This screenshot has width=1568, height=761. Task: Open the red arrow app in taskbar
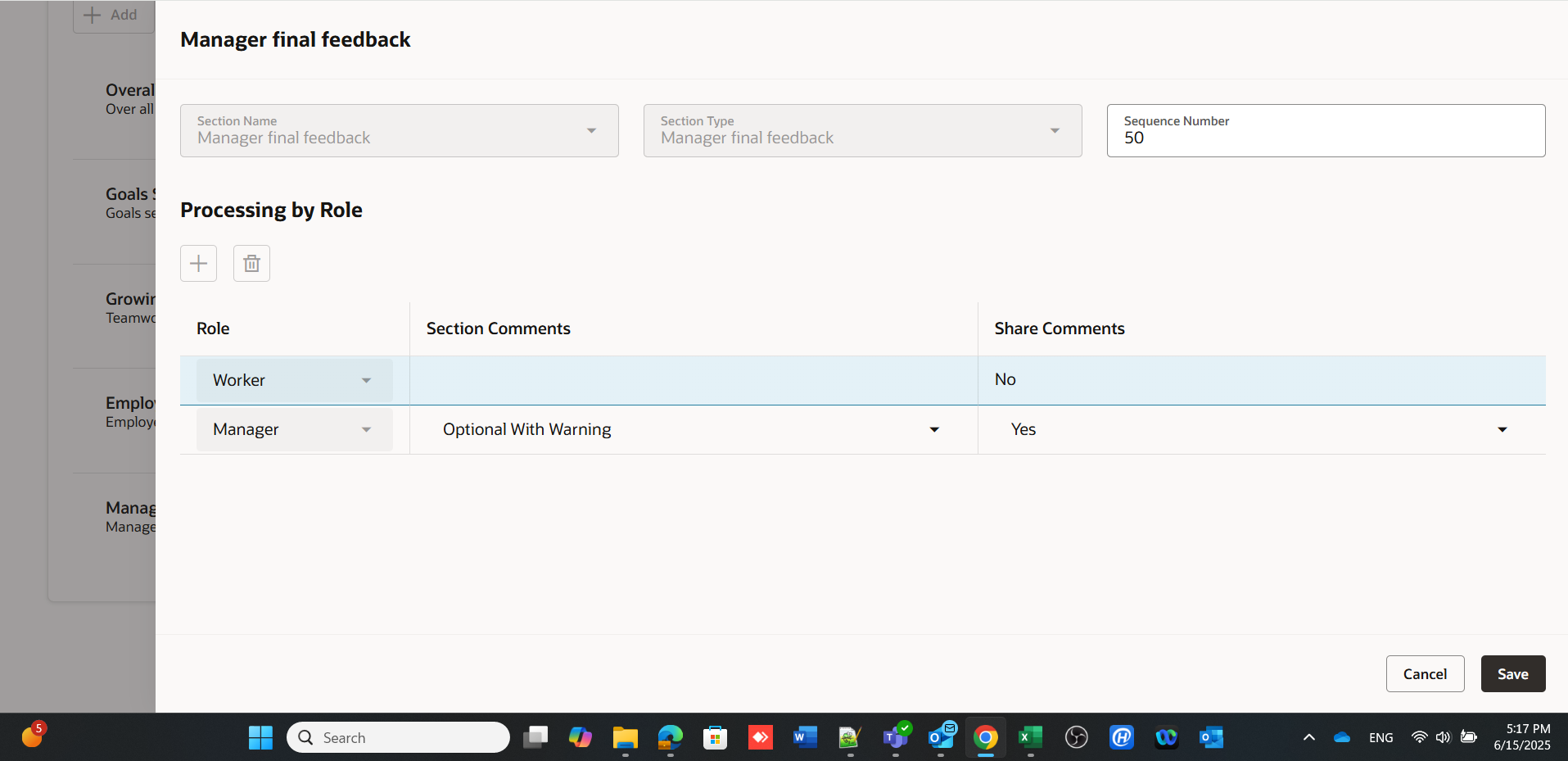tap(761, 737)
